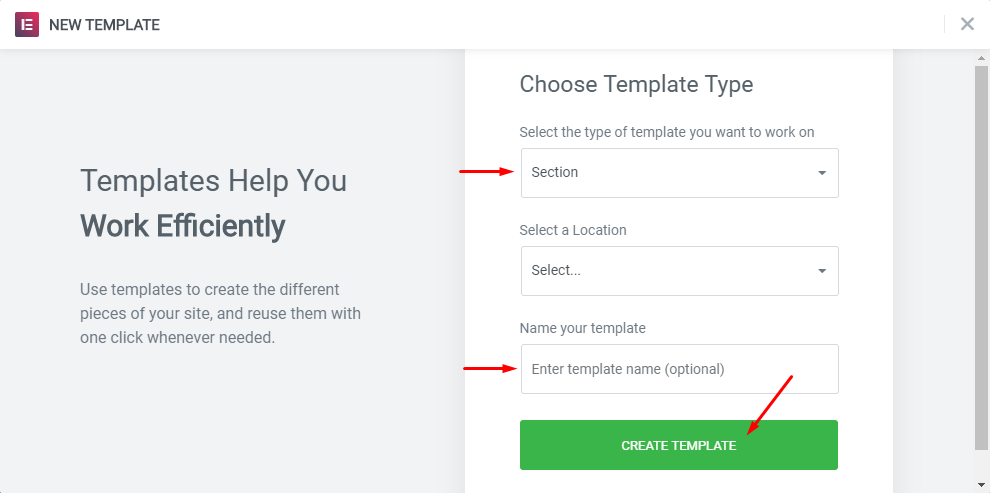990x493 pixels.
Task: Open the Select a Location dropdown
Action: 679,271
